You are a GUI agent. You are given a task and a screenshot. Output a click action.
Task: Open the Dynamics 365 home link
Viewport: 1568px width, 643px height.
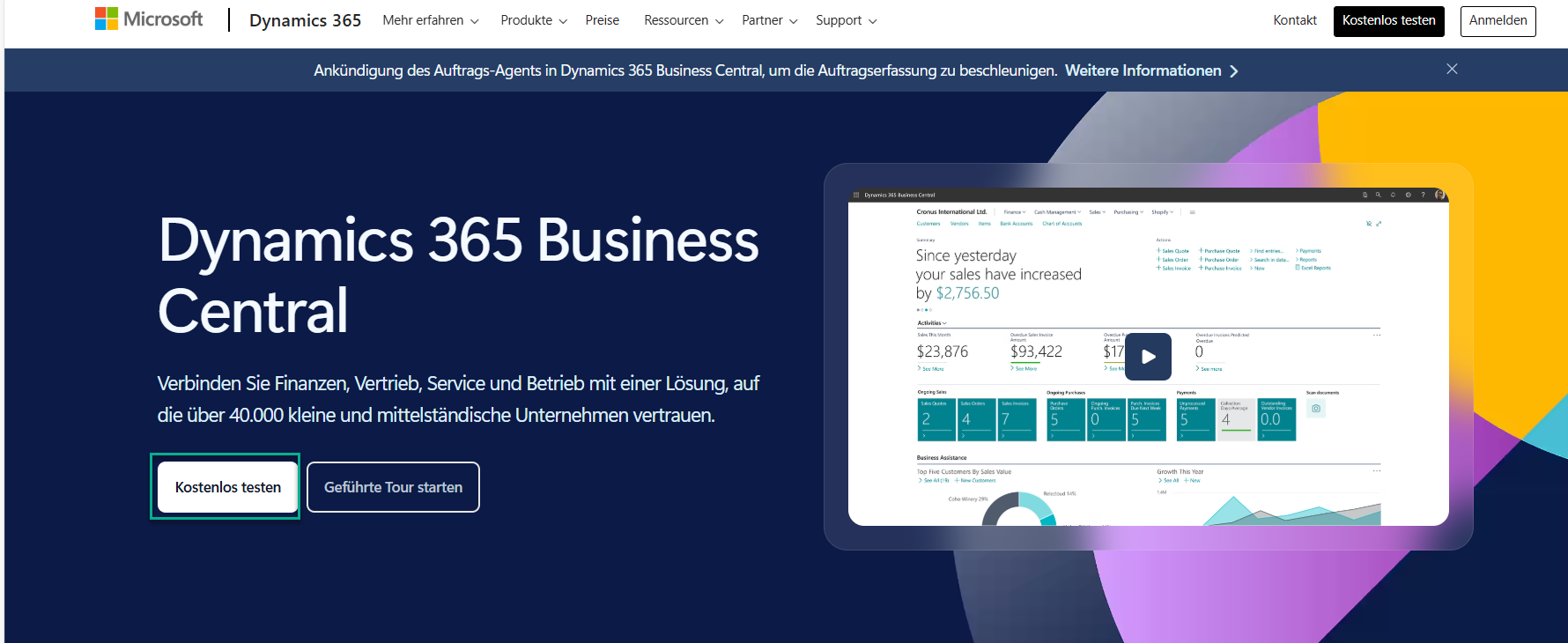[x=305, y=20]
